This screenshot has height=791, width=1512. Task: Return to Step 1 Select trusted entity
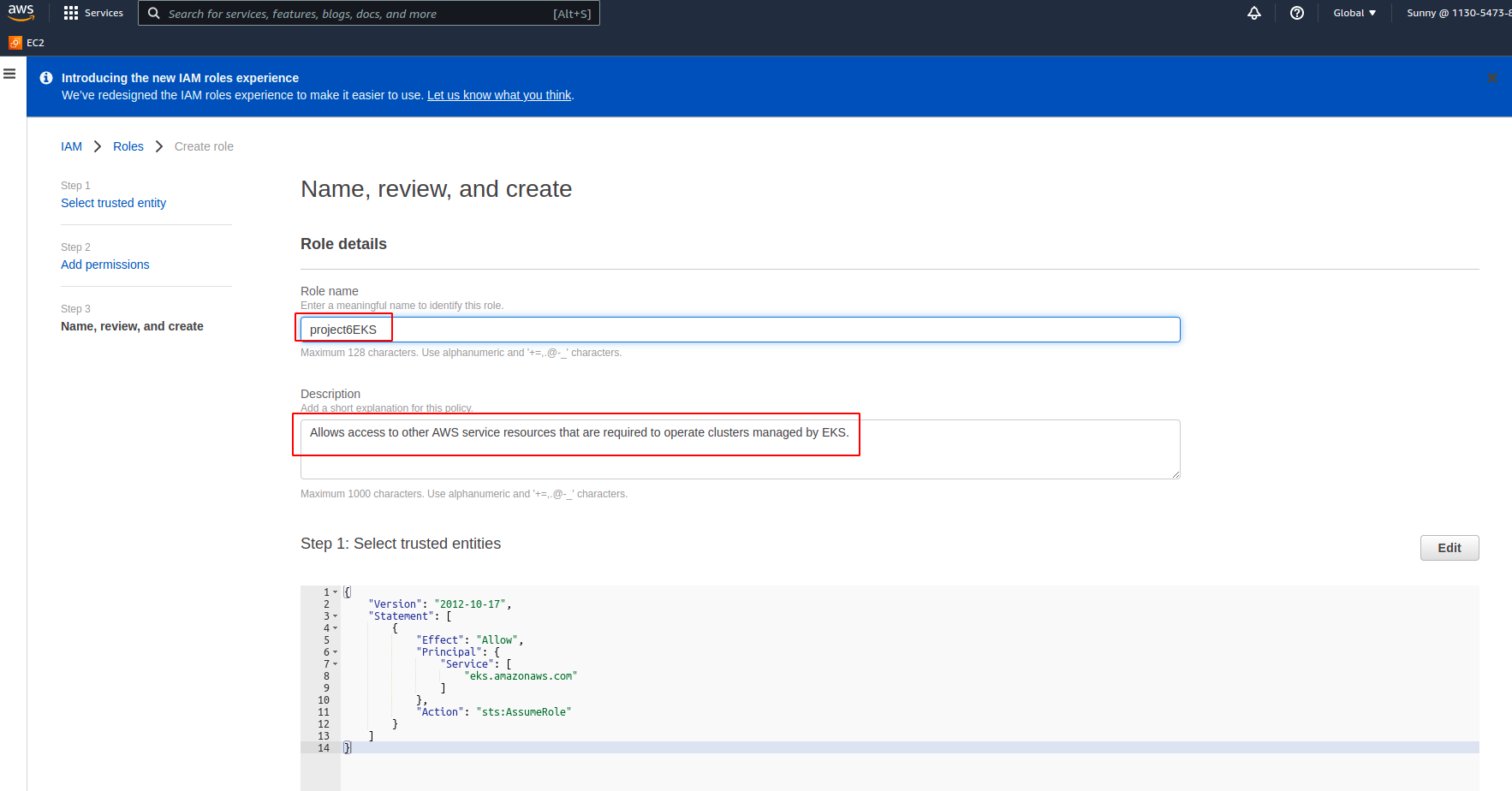pos(113,203)
